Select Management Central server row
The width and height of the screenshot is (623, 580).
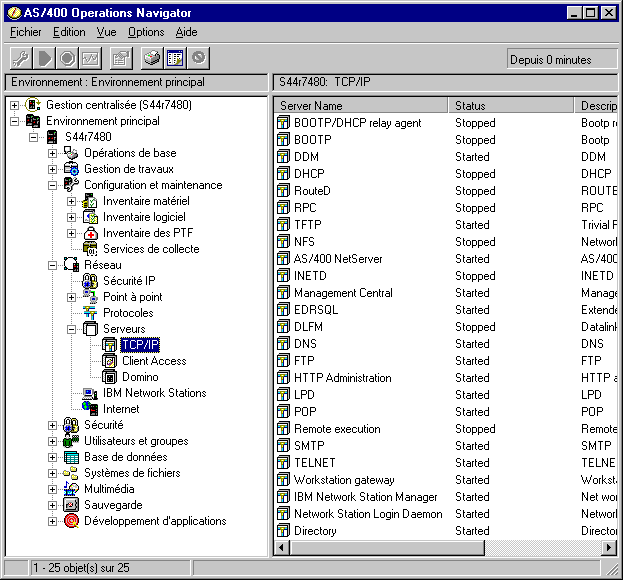pos(343,293)
